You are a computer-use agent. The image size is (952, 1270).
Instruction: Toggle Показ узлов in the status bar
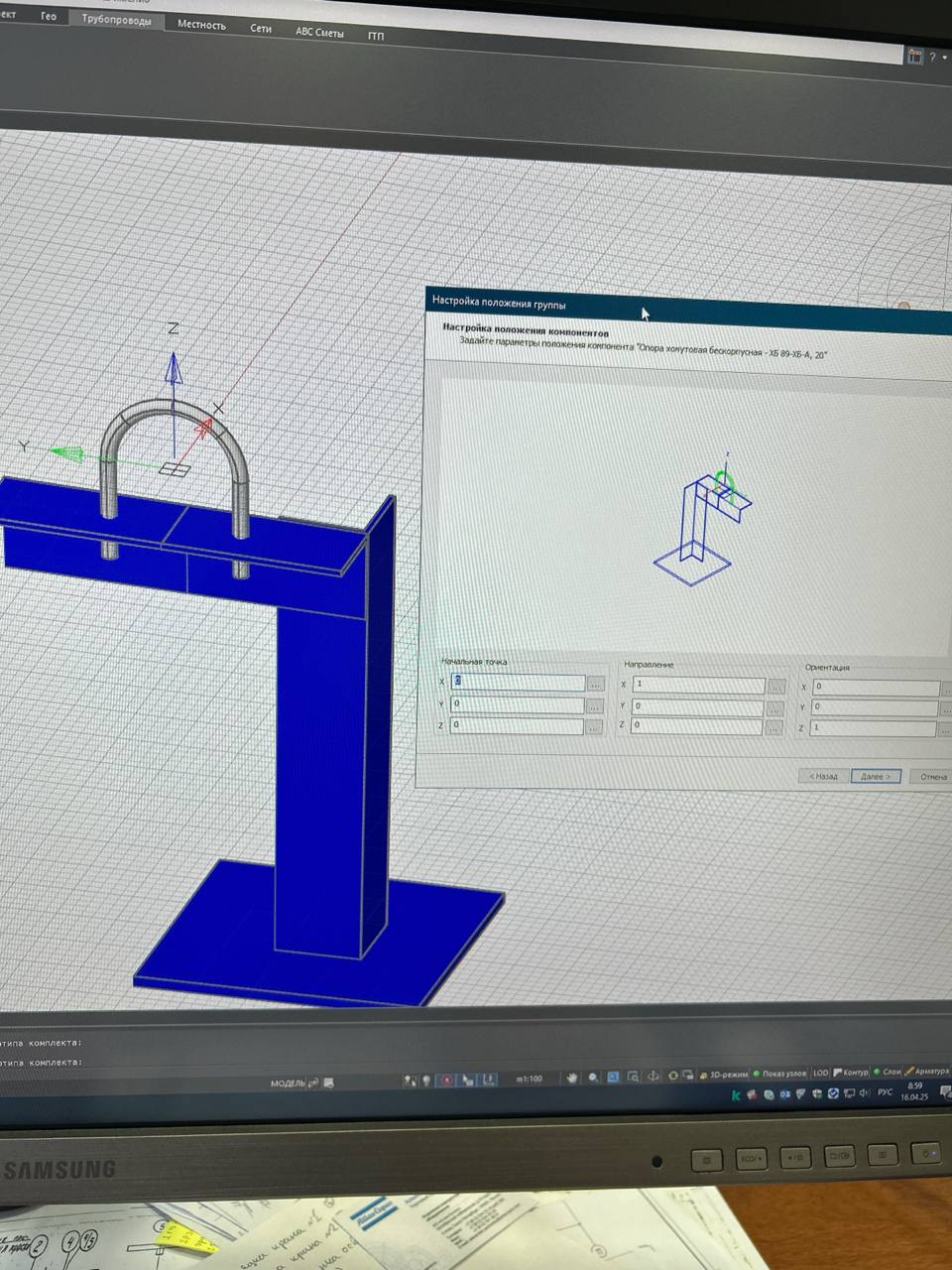tap(782, 1074)
